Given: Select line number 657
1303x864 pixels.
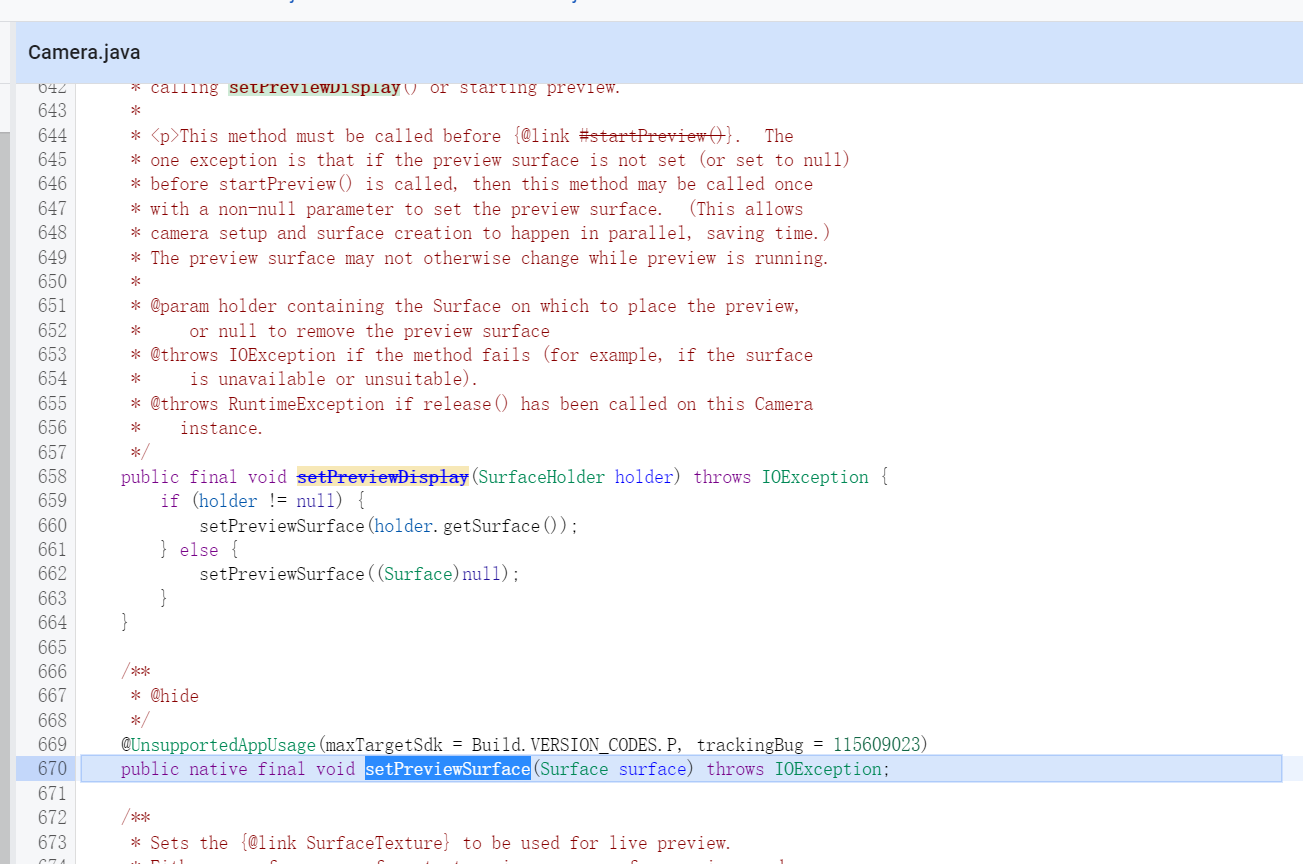Looking at the screenshot, I should [52, 453].
